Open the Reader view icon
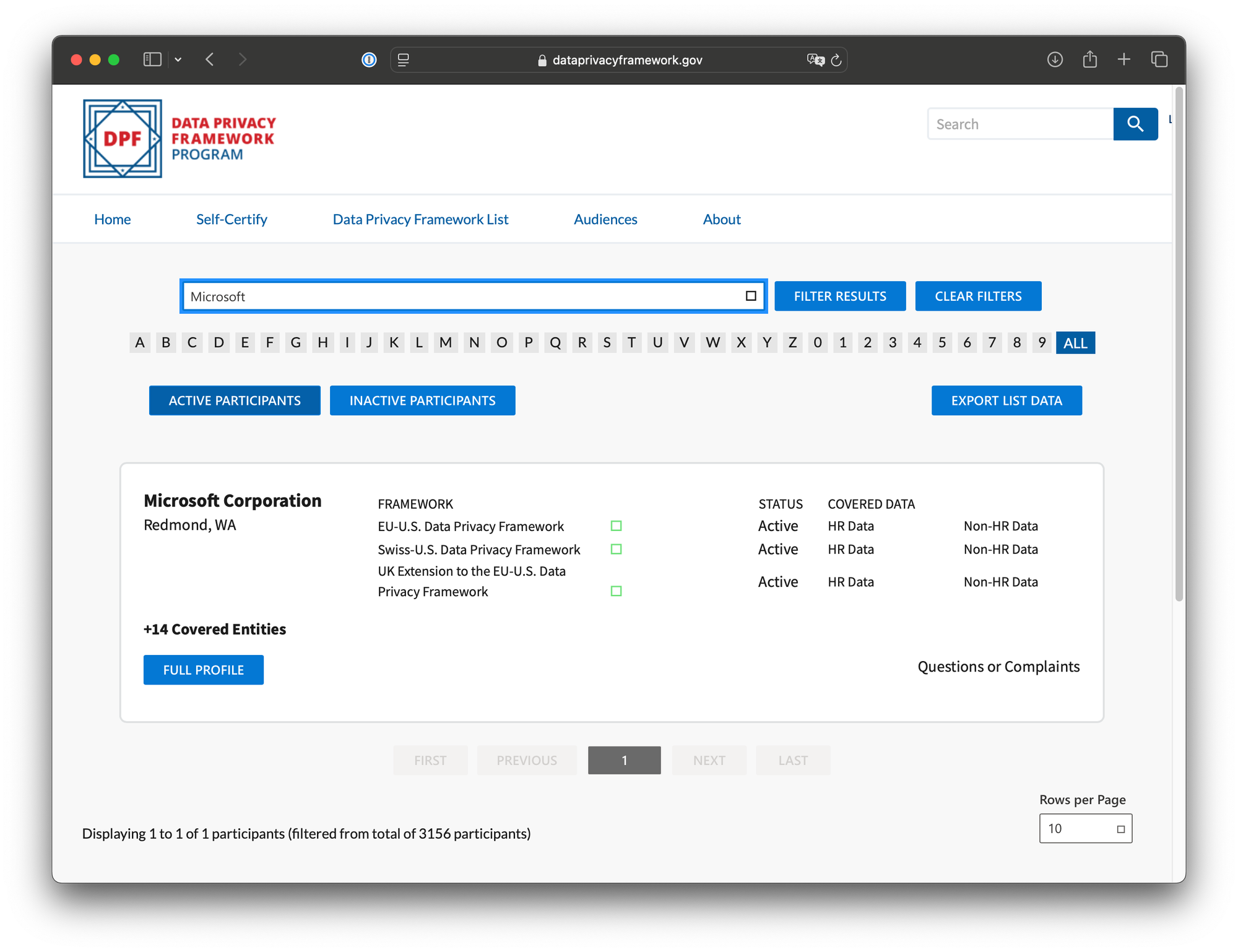Viewport: 1238px width, 952px height. click(404, 60)
